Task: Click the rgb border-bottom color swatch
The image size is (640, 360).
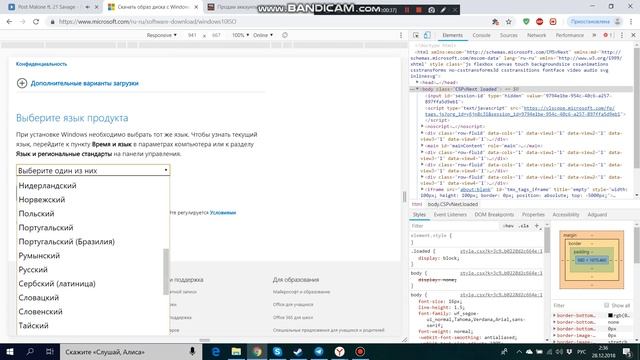Action: click(610, 316)
